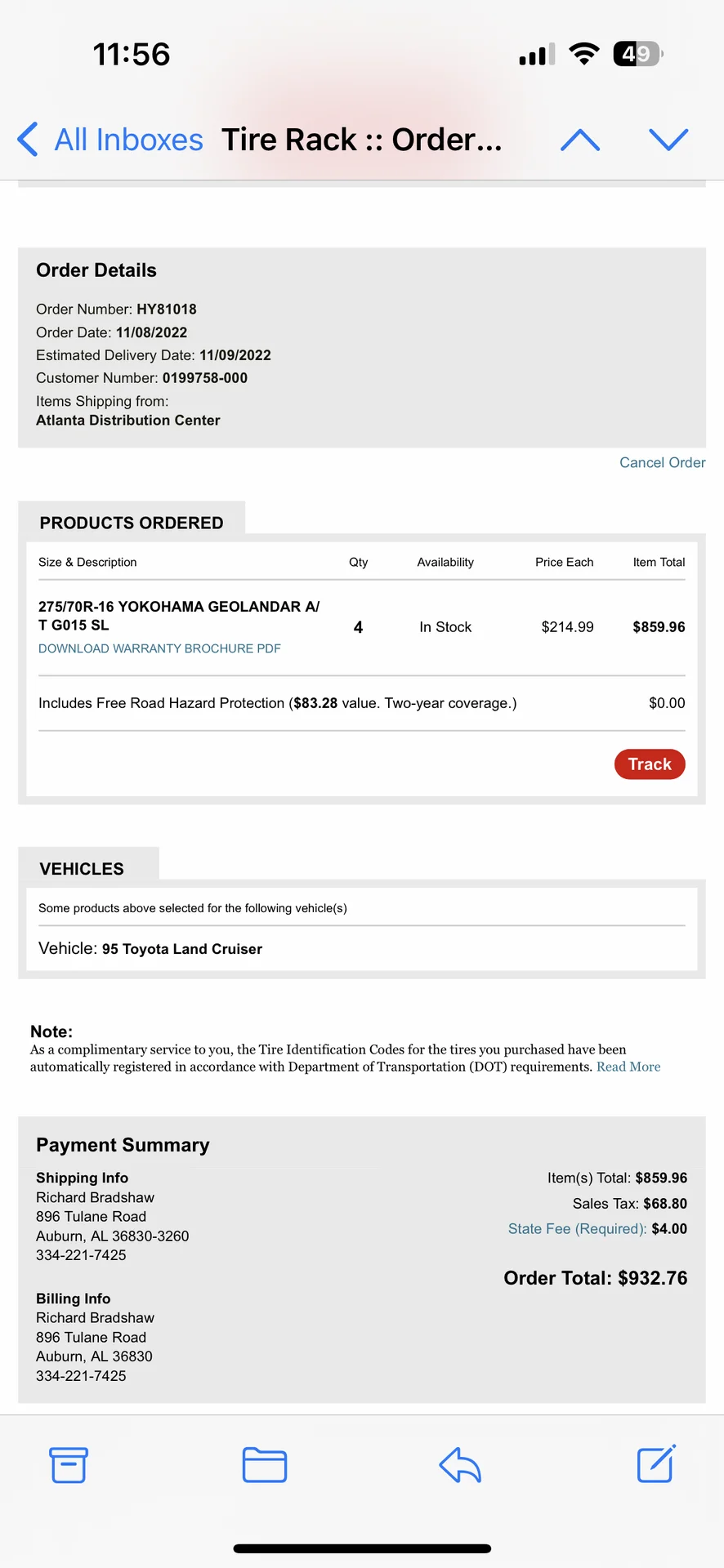Screen dimensions: 724x1568
Task: Tap the back chevron to All Inboxes
Action: click(28, 139)
